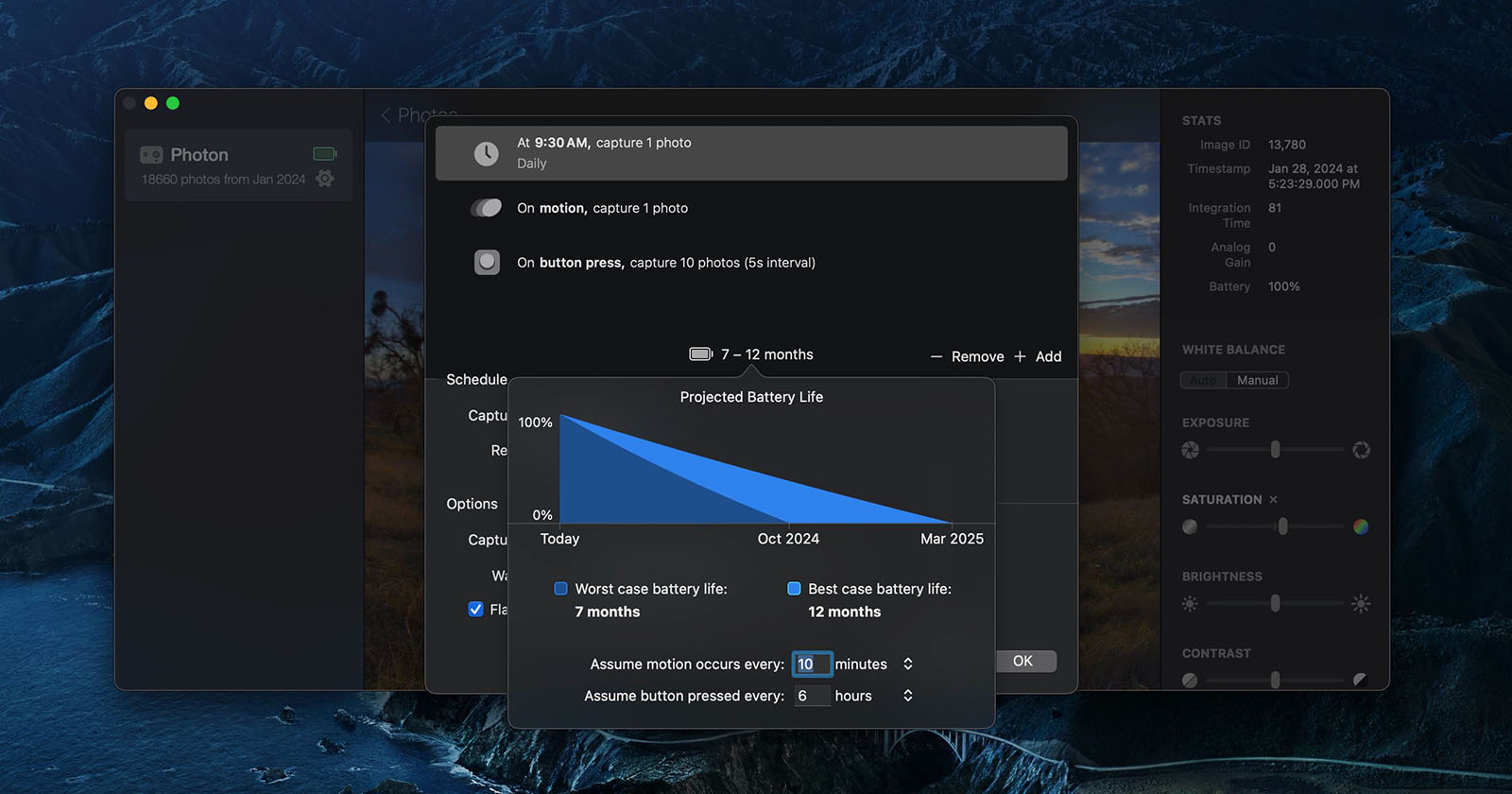Select Auto white balance mode
This screenshot has width=1512, height=794.
1203,380
